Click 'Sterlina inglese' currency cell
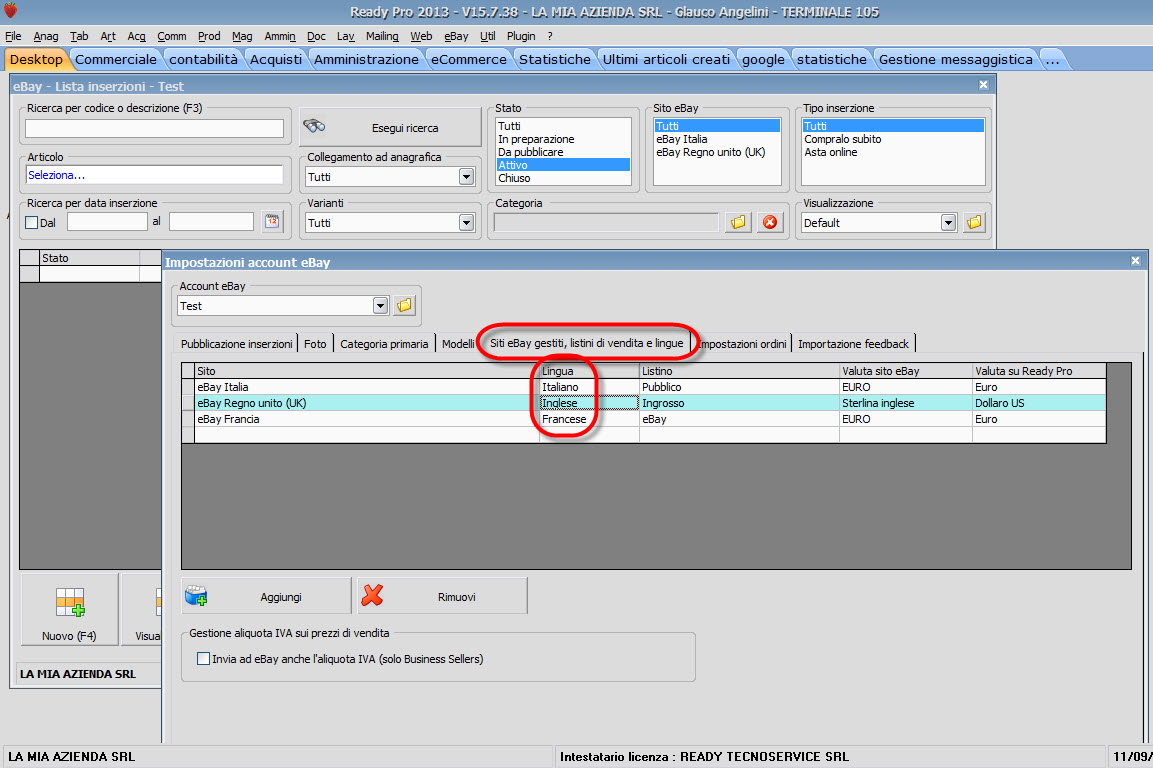1153x768 pixels. [x=905, y=403]
